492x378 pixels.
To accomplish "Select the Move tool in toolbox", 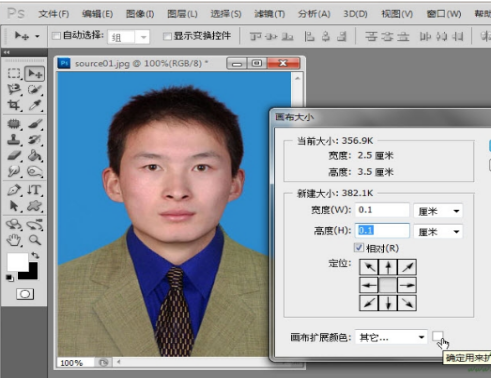I will point(35,74).
